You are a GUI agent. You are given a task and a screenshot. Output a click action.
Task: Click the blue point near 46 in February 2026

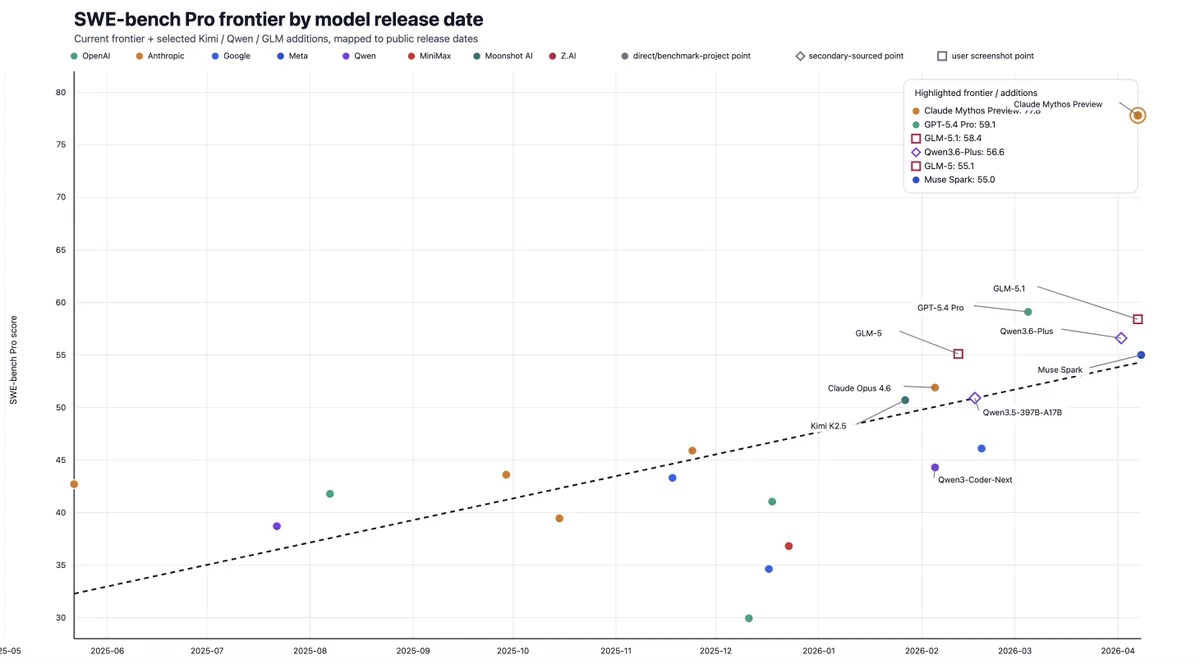pos(981,449)
